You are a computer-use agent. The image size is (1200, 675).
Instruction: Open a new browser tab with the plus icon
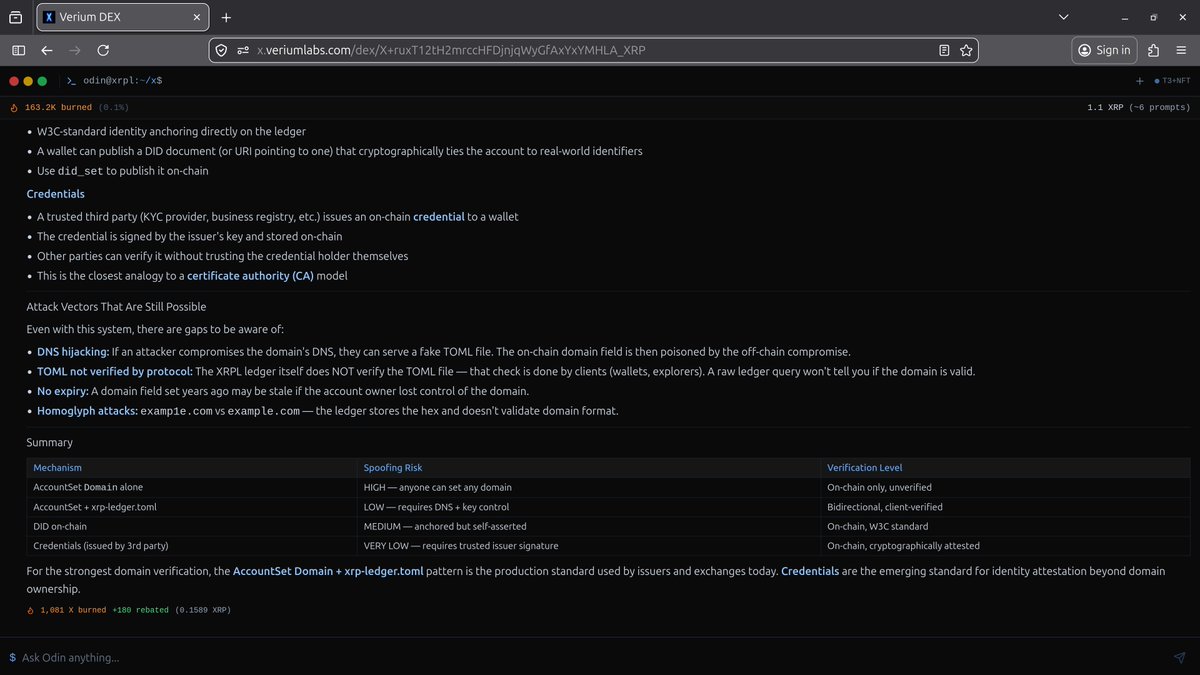tap(226, 17)
